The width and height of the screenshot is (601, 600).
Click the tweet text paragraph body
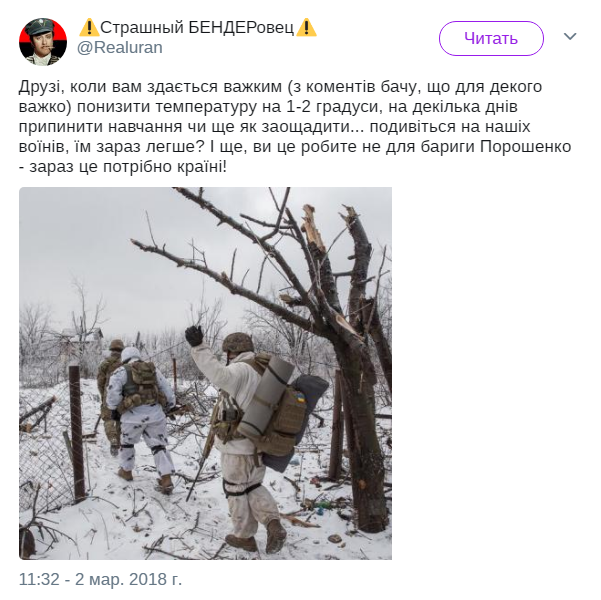click(x=295, y=126)
